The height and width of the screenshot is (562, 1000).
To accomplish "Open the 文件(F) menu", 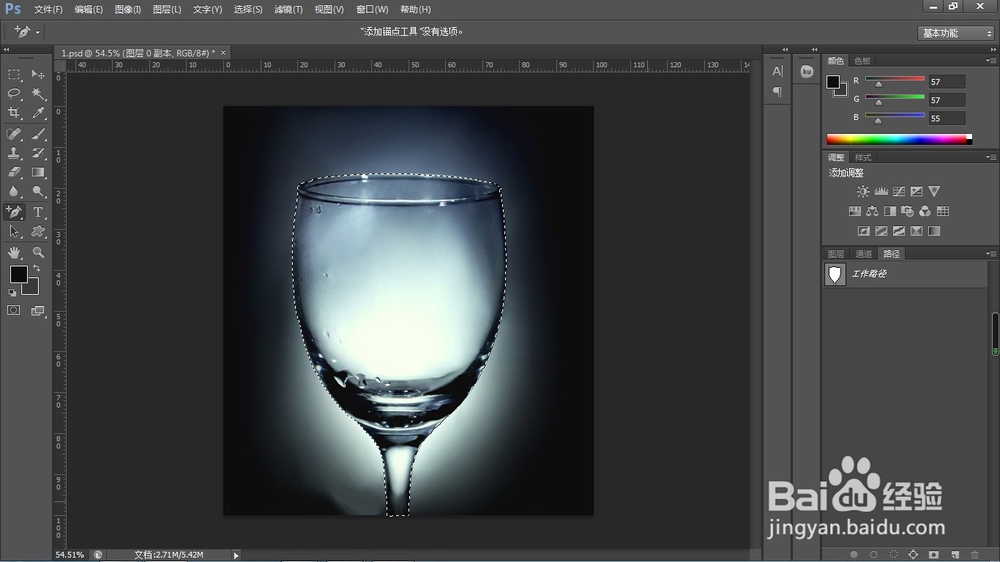I will coord(48,10).
